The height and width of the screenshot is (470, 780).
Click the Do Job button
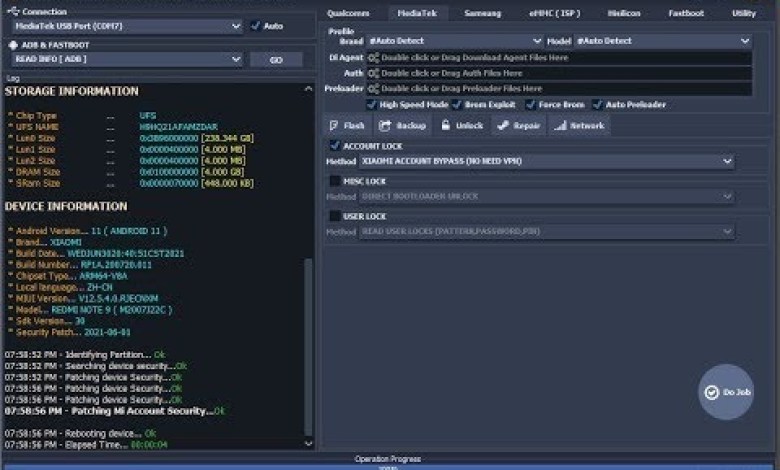point(726,392)
